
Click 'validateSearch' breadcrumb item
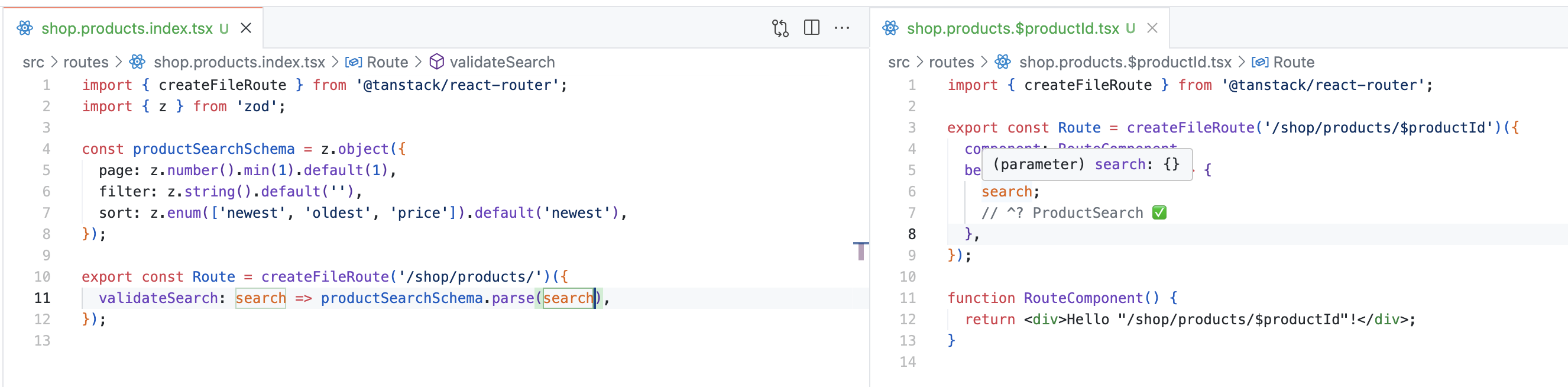(502, 62)
